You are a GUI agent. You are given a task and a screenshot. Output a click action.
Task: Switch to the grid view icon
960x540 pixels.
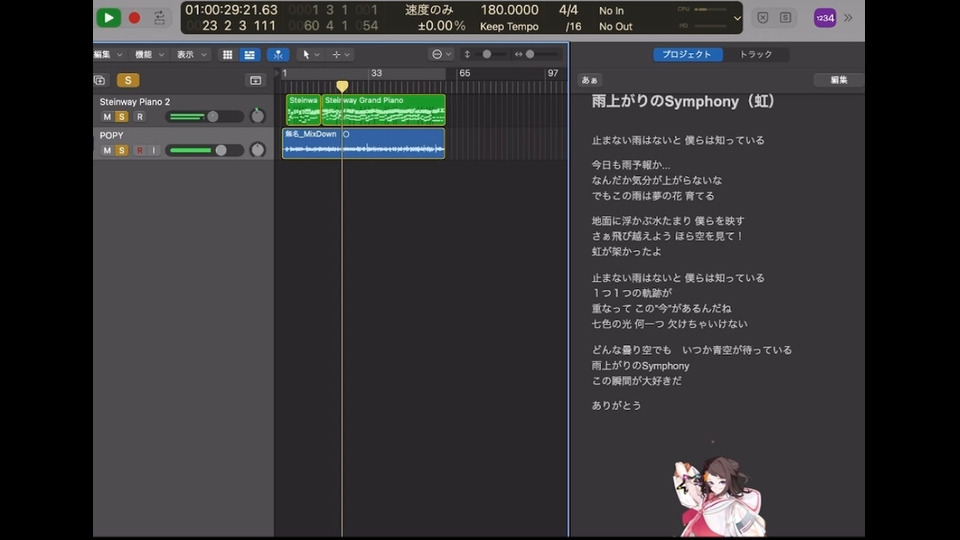pyautogui.click(x=227, y=54)
